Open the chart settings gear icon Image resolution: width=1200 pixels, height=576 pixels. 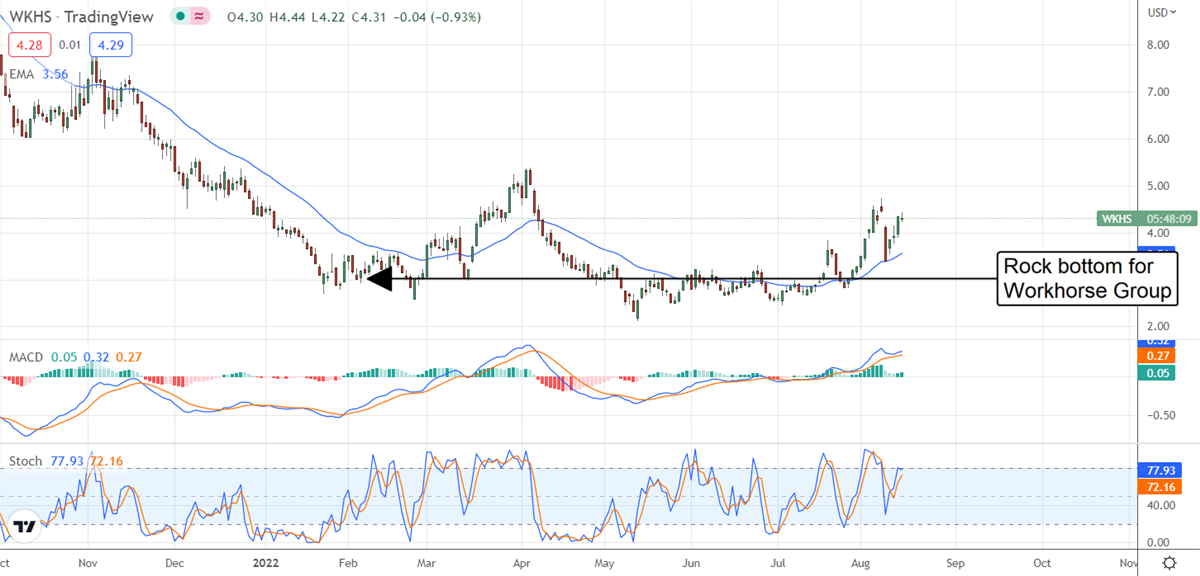[x=1169, y=564]
